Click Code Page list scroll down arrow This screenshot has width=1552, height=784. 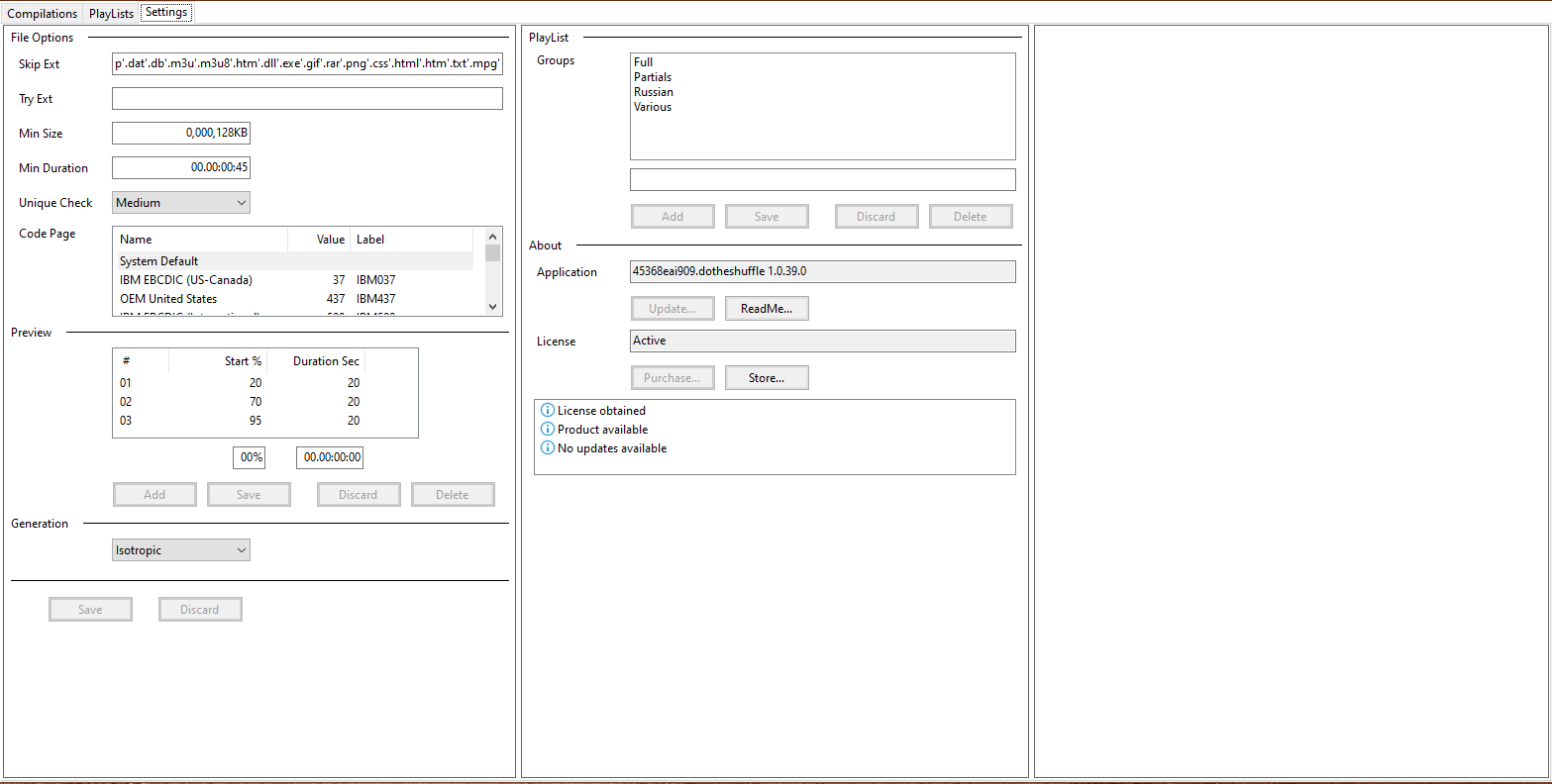pos(493,307)
